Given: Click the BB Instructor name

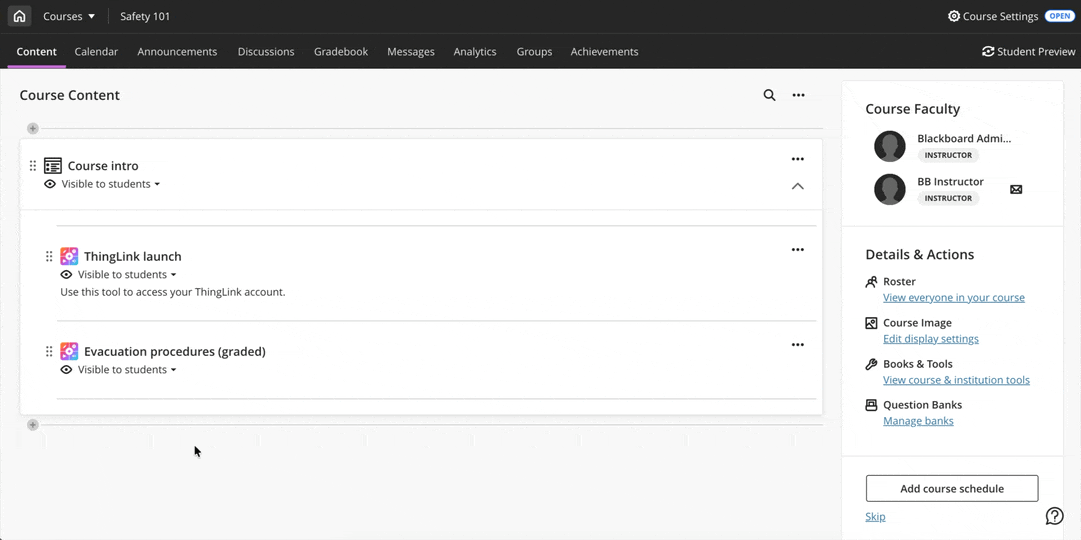Looking at the screenshot, I should (x=950, y=181).
